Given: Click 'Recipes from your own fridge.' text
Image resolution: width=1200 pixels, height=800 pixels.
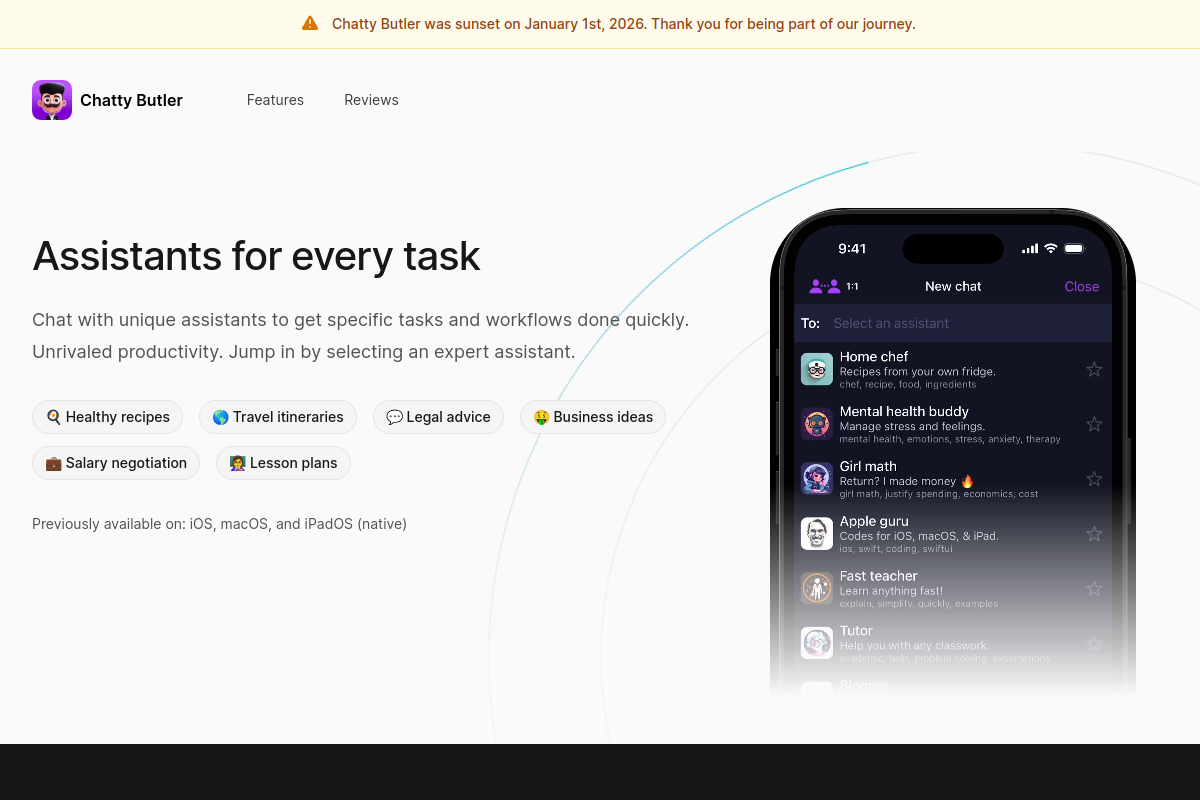Looking at the screenshot, I should pos(917,371).
